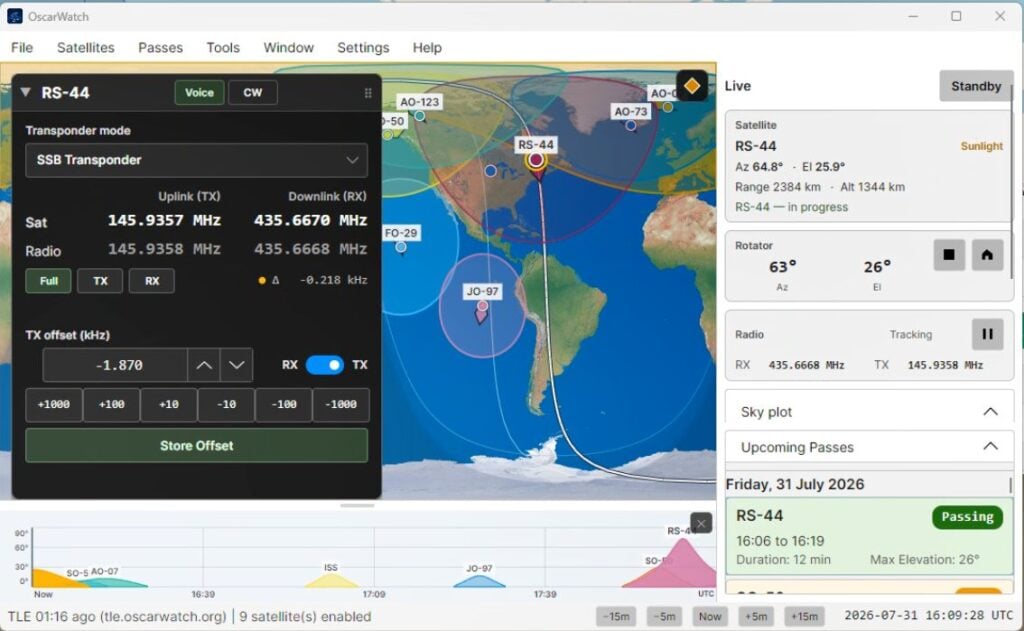Viewport: 1024px width, 631px height.
Task: Select TX only tracking mode
Action: [x=100, y=281]
